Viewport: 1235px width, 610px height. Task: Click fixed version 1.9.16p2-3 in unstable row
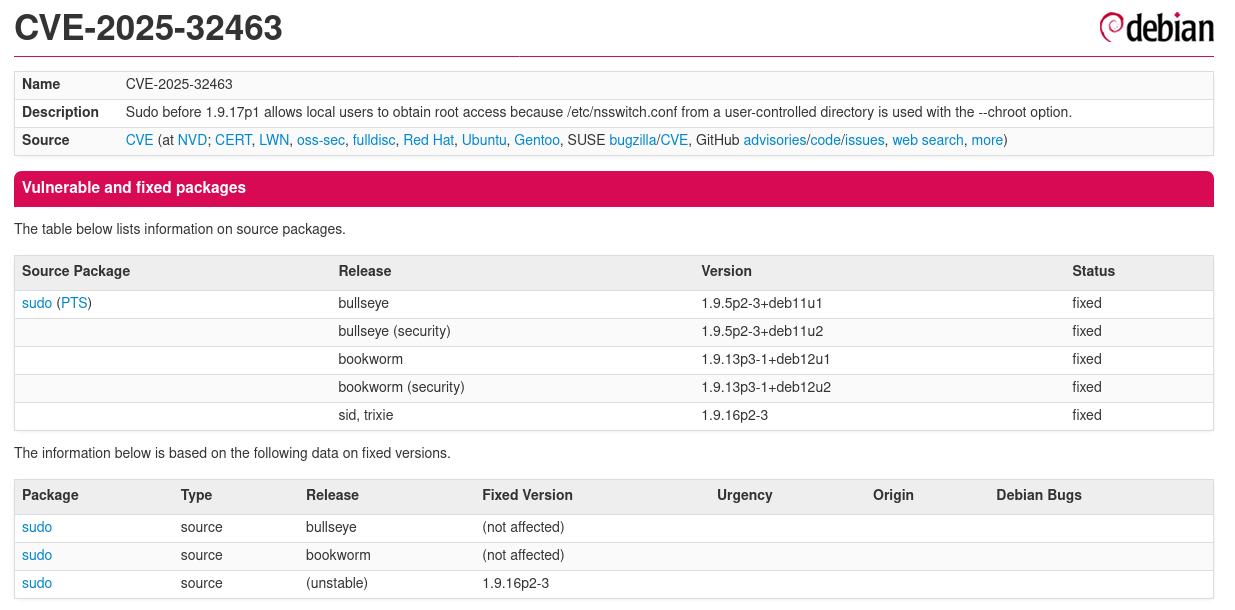[516, 583]
